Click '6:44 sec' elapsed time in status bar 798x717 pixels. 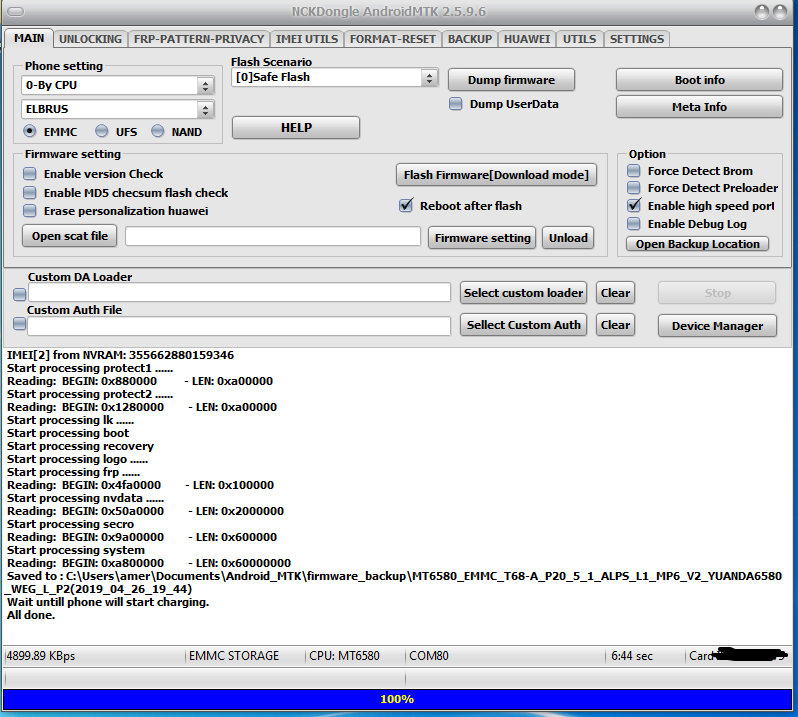point(632,656)
